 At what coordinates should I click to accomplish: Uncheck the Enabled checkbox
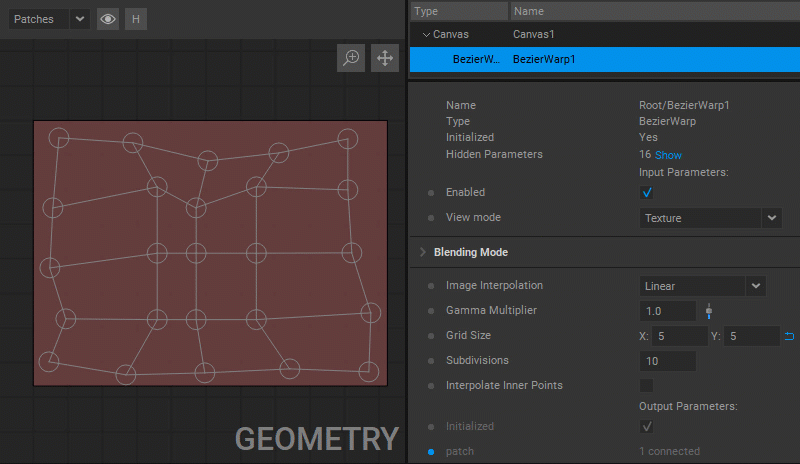(x=646, y=192)
